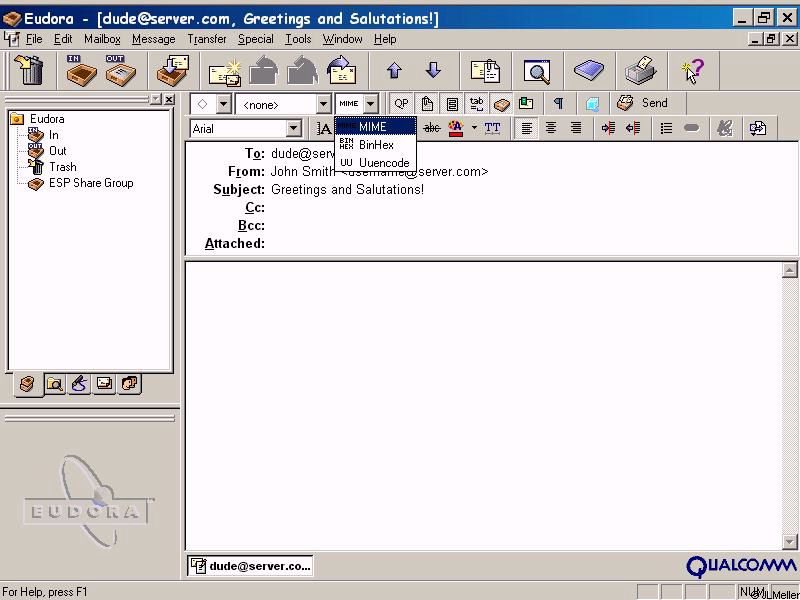Click the font size icon
The width and height of the screenshot is (800, 600).
click(x=324, y=128)
